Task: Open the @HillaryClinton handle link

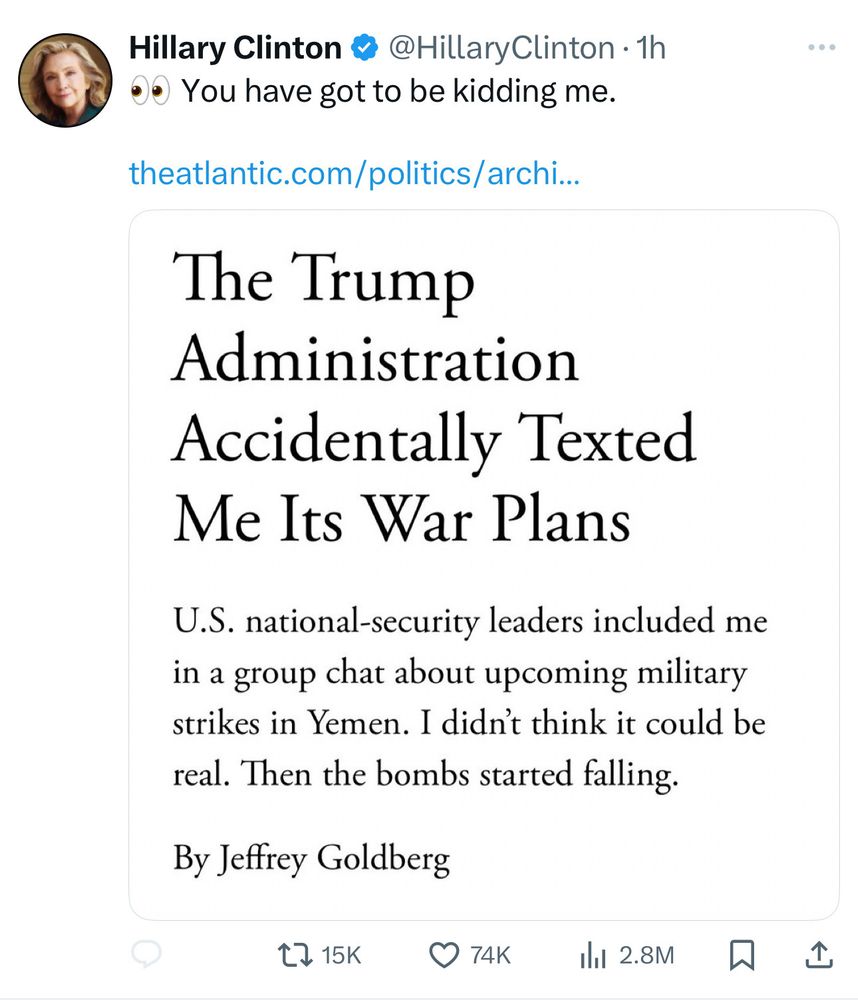Action: (x=500, y=47)
